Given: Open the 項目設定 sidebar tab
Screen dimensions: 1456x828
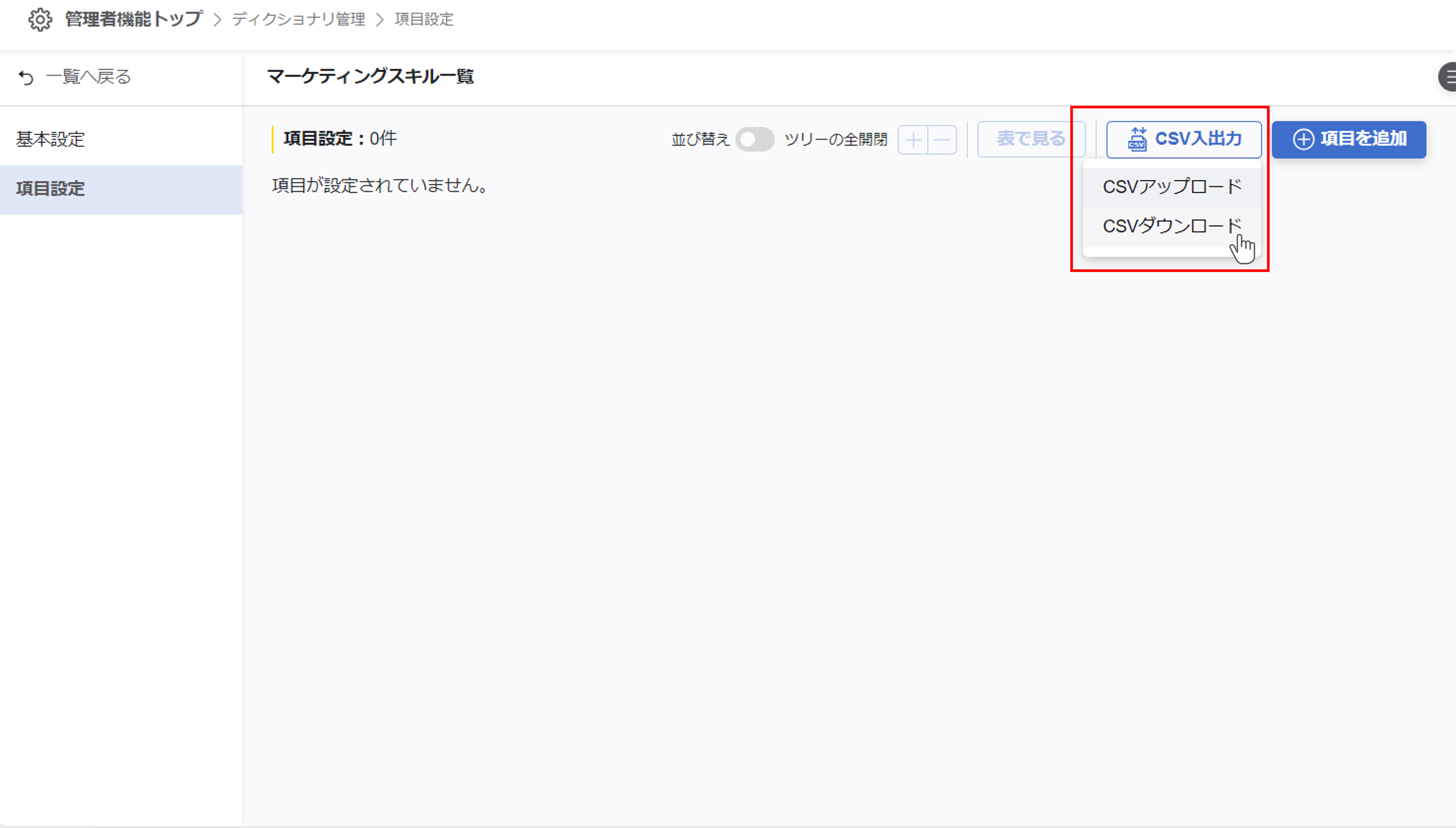Looking at the screenshot, I should point(50,189).
